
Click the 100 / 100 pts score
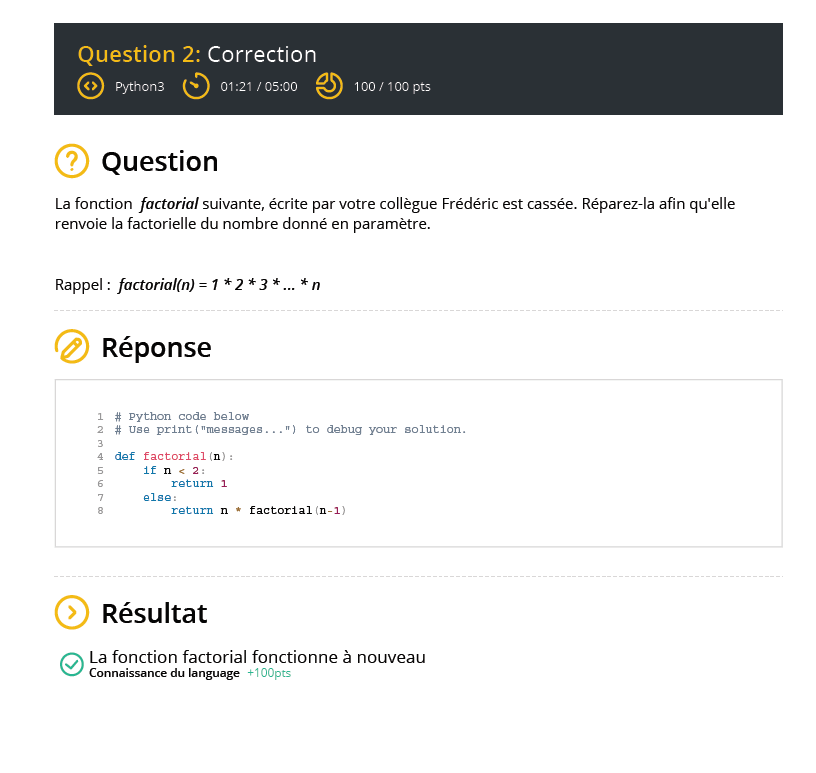click(x=392, y=87)
